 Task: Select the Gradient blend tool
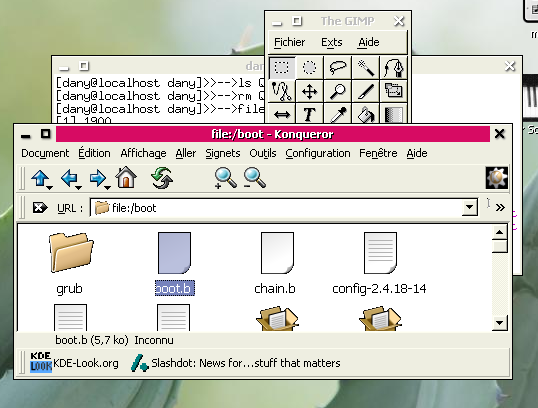pos(394,114)
